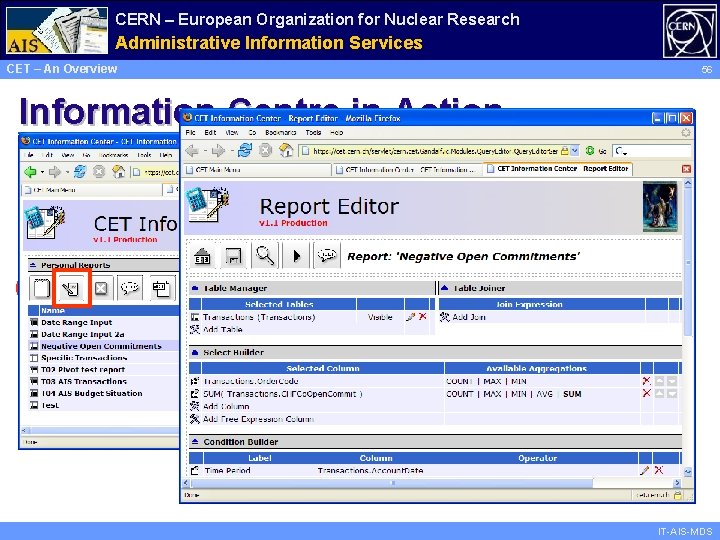Open the Forward history dropdown in CET Information window

tap(67, 173)
